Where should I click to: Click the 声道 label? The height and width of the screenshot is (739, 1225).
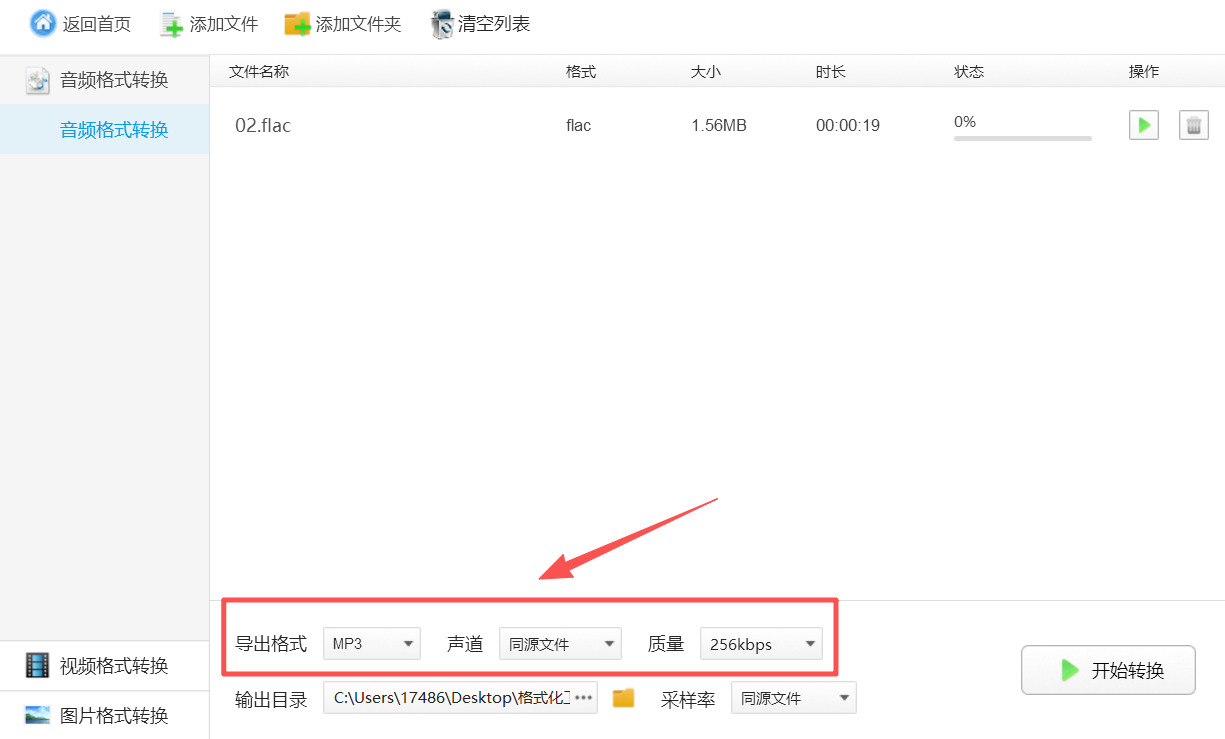coord(465,644)
